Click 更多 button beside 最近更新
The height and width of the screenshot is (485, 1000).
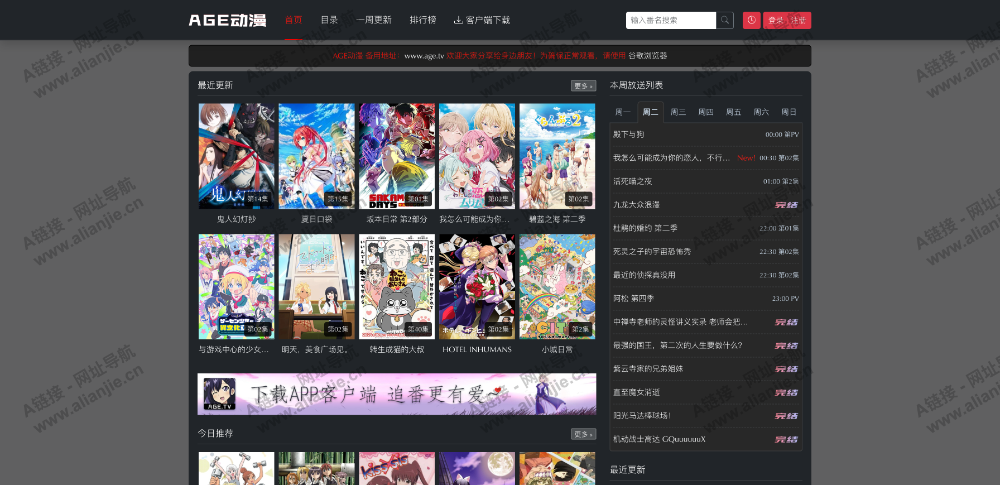click(584, 86)
